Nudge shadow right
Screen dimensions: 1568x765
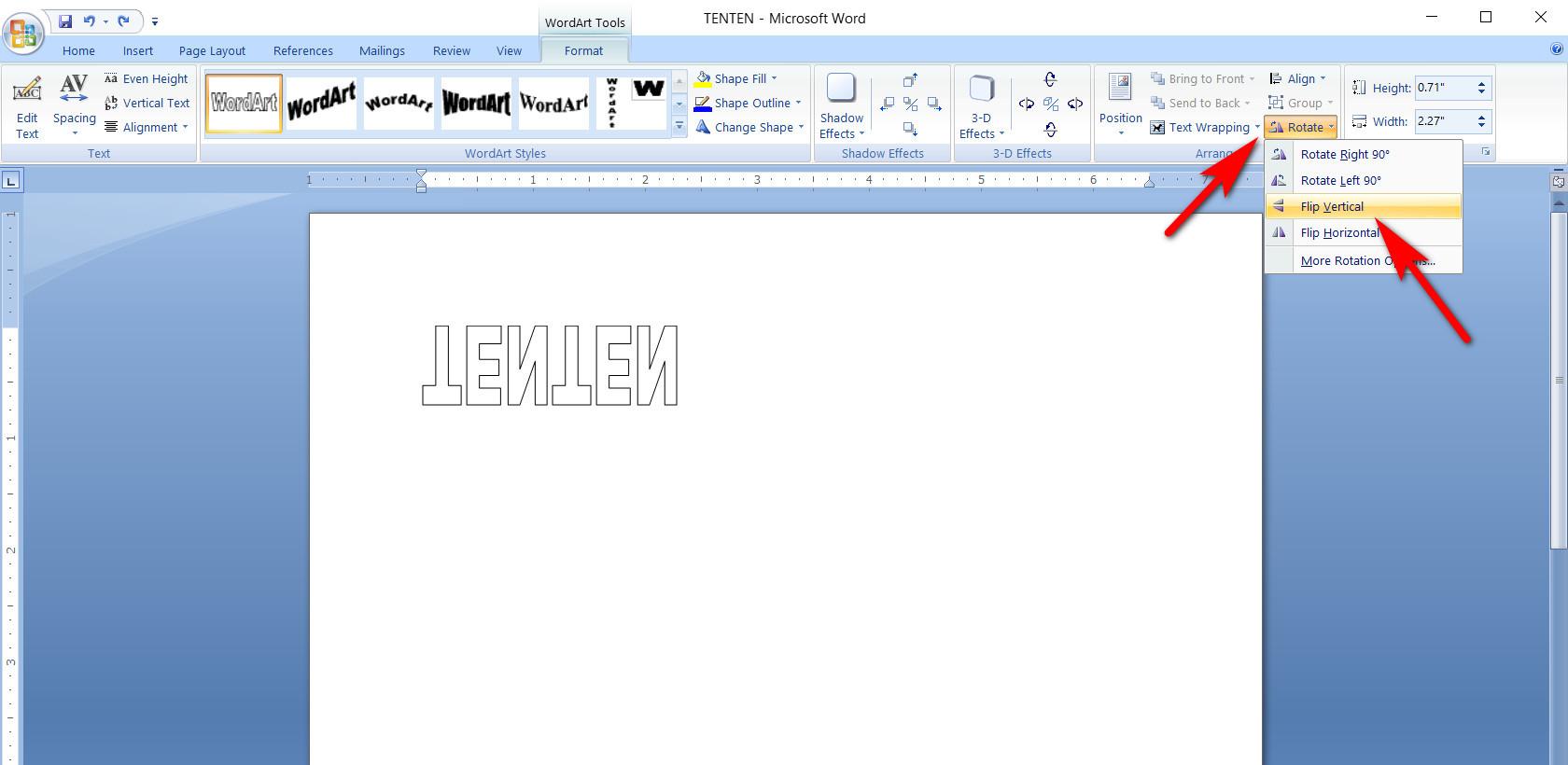coord(934,104)
